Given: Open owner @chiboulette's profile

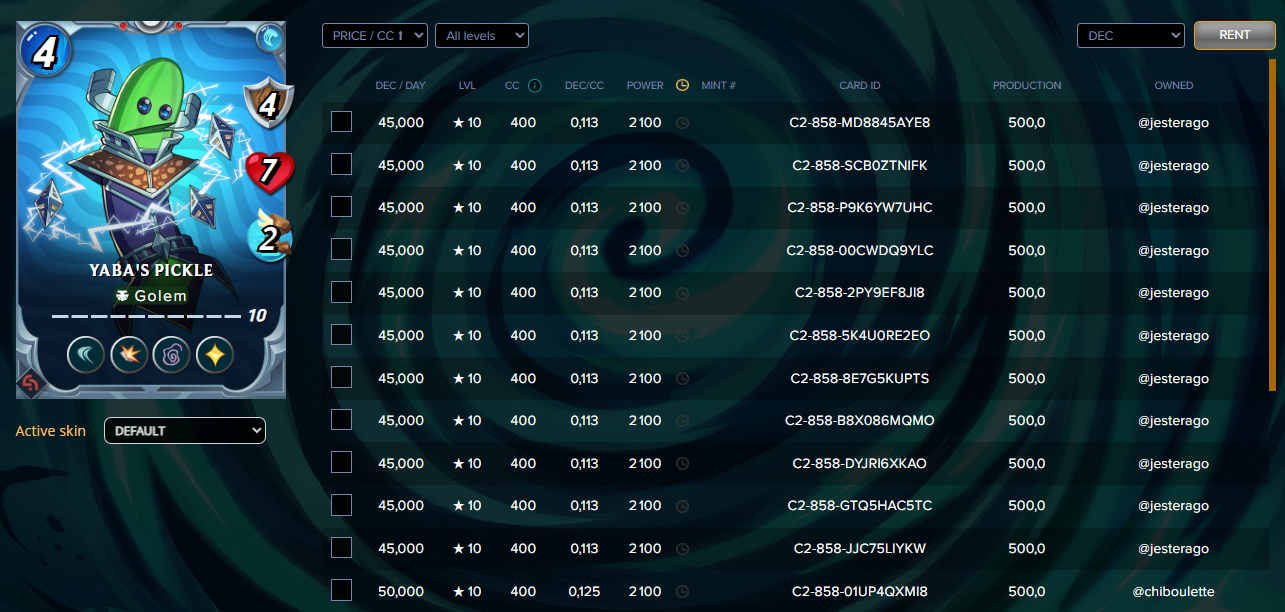Looking at the screenshot, I should tap(1173, 591).
